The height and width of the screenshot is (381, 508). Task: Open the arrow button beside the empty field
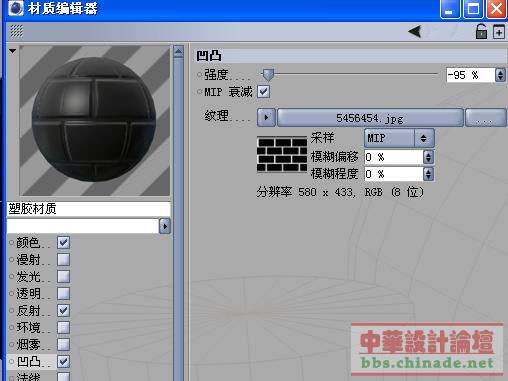click(165, 226)
